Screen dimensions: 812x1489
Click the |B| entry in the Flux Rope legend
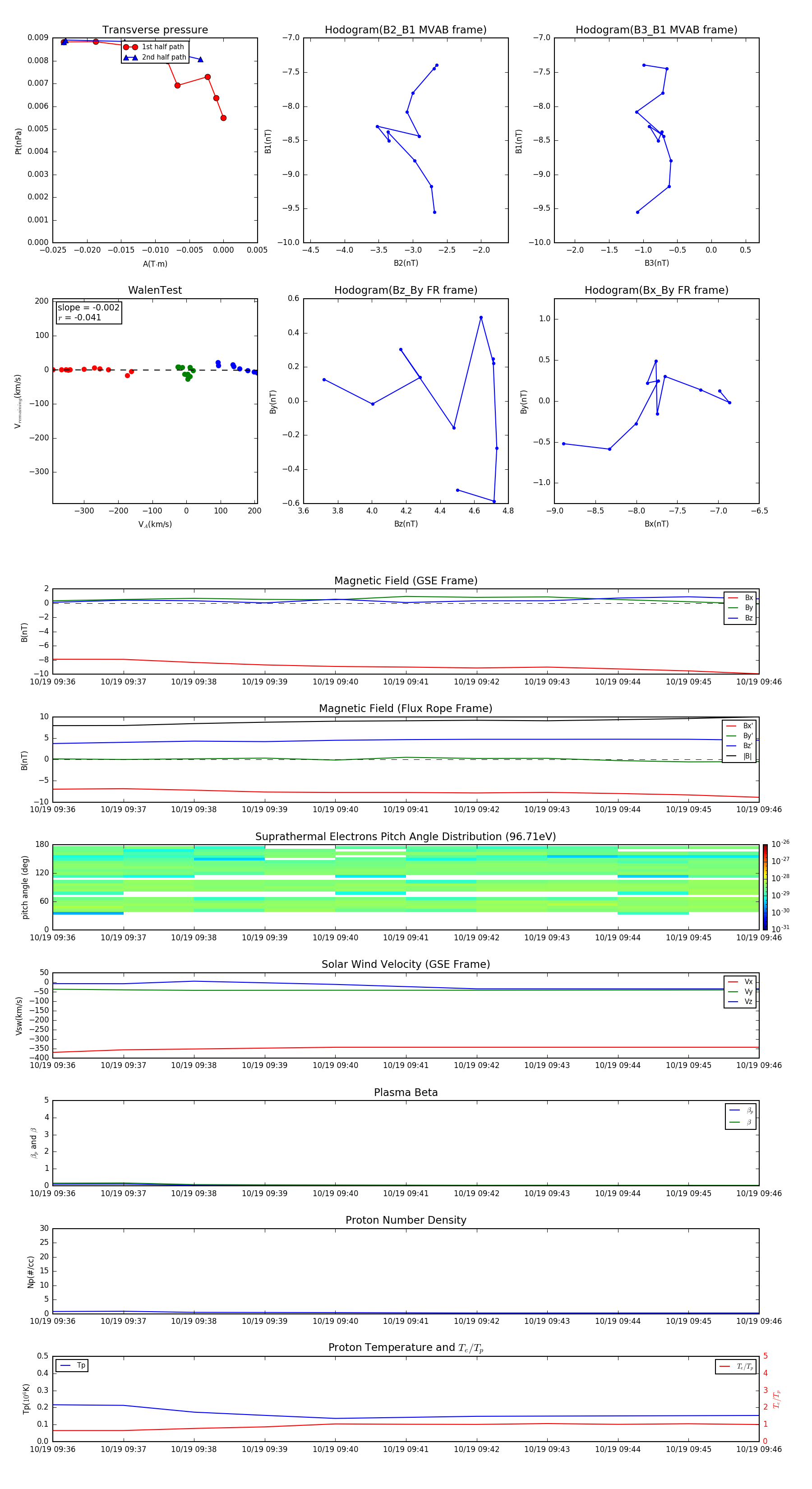tap(739, 756)
